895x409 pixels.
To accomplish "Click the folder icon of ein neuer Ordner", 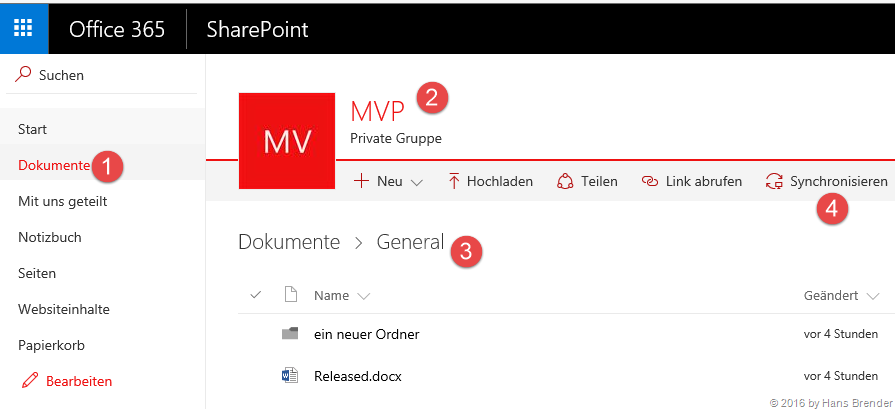I will [290, 334].
